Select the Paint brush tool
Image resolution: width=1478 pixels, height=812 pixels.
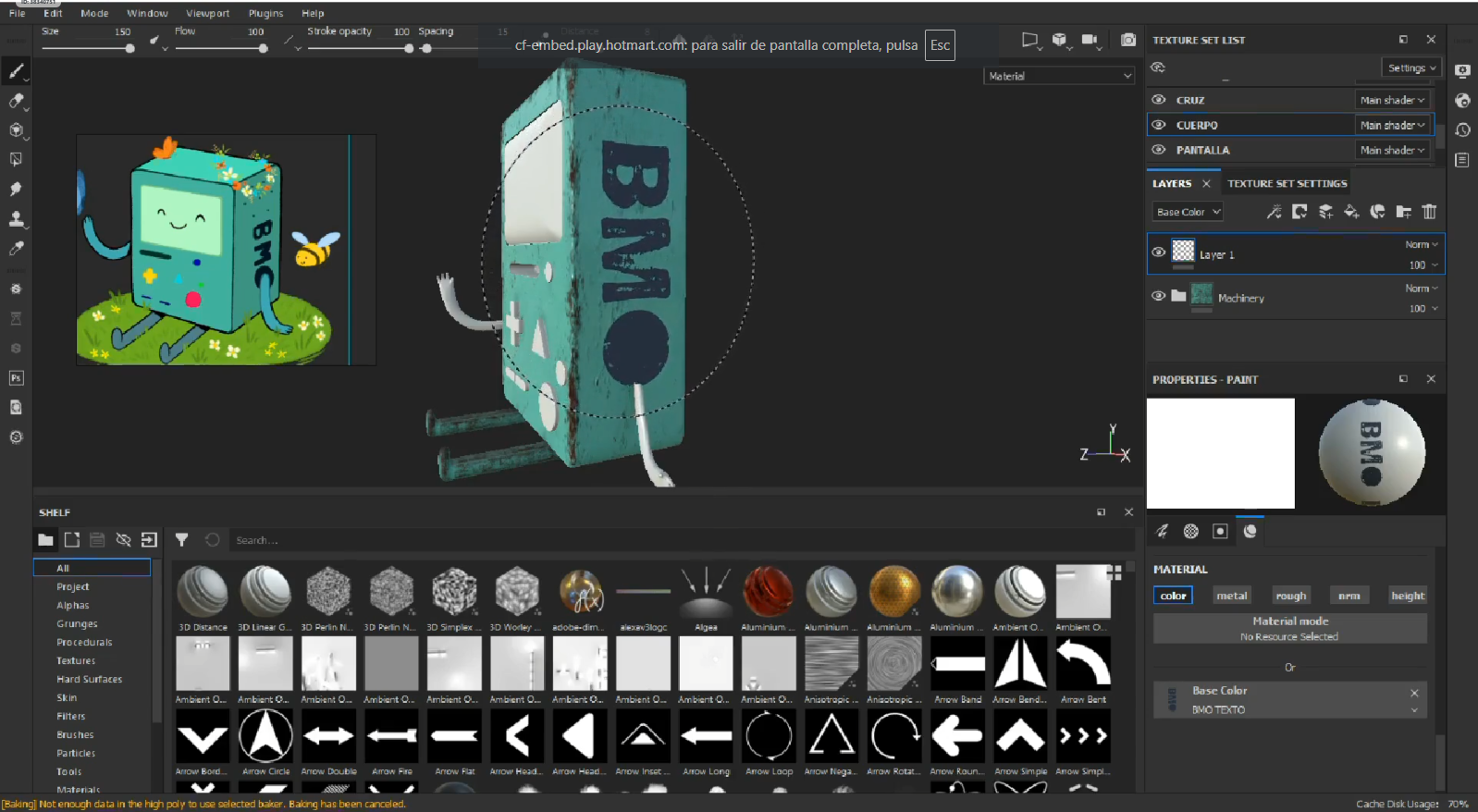(x=17, y=71)
